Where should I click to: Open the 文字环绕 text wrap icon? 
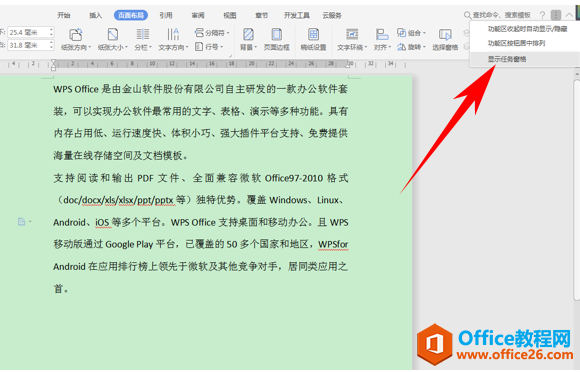coord(352,34)
